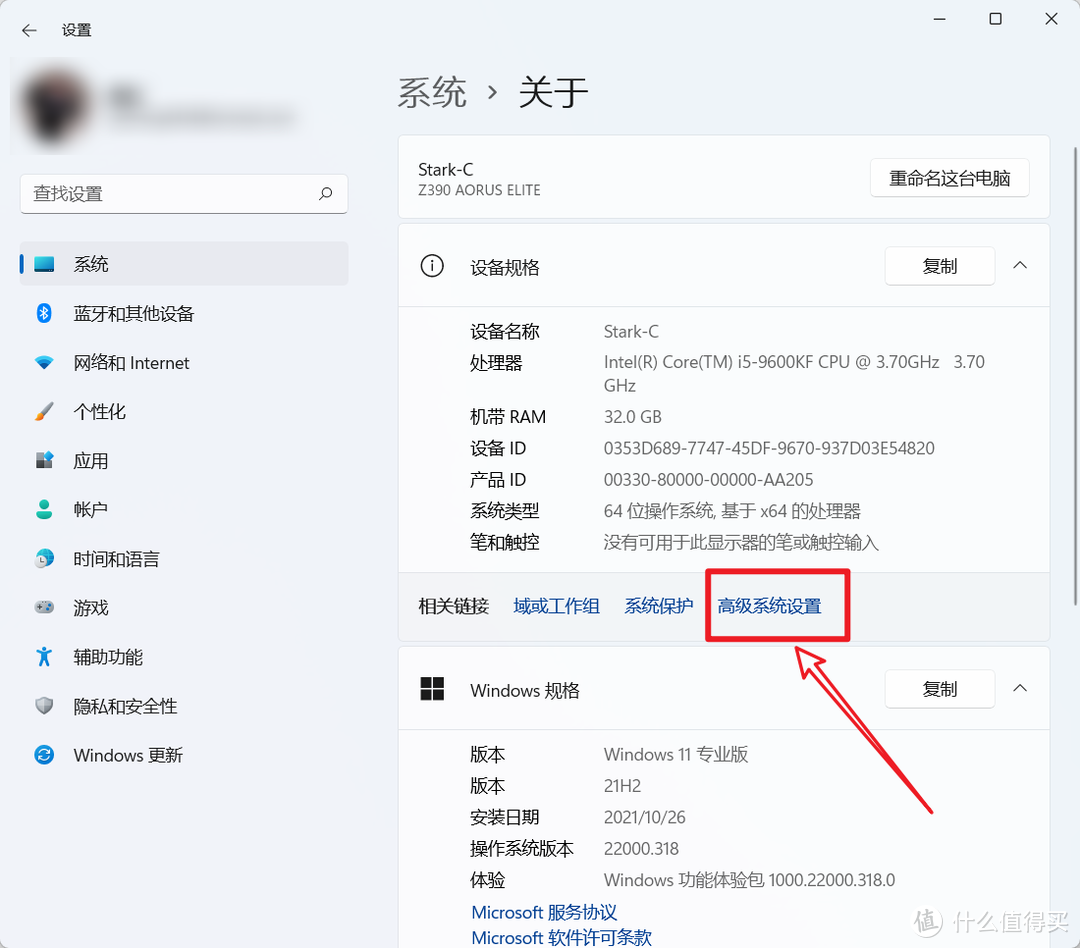Viewport: 1080px width, 948px height.
Task: Collapse the 设备规格 section
Action: click(1020, 266)
